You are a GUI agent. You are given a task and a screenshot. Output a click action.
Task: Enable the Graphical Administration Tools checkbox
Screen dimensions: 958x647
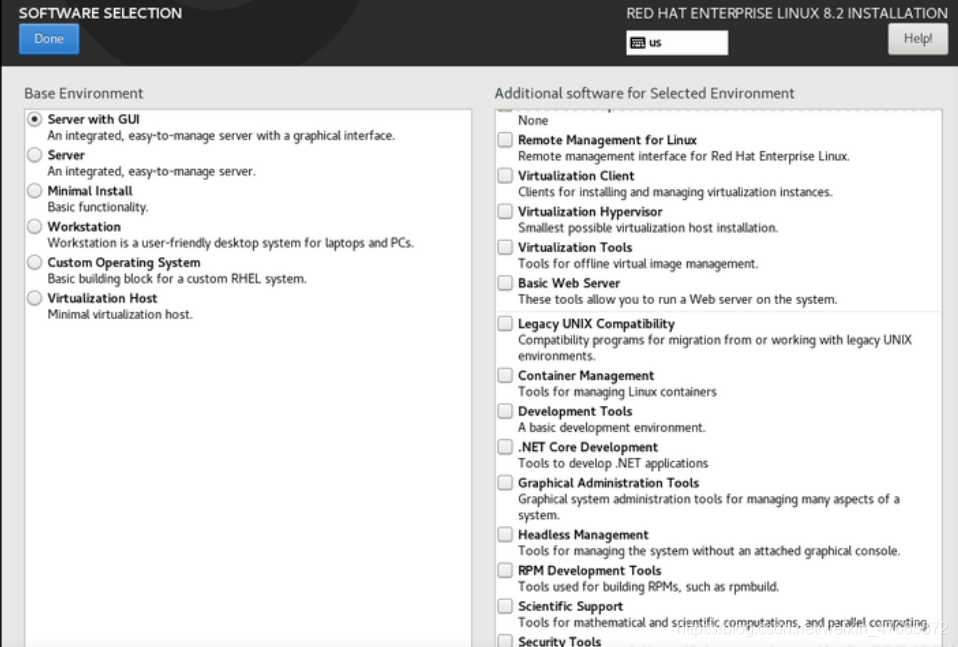(x=505, y=483)
